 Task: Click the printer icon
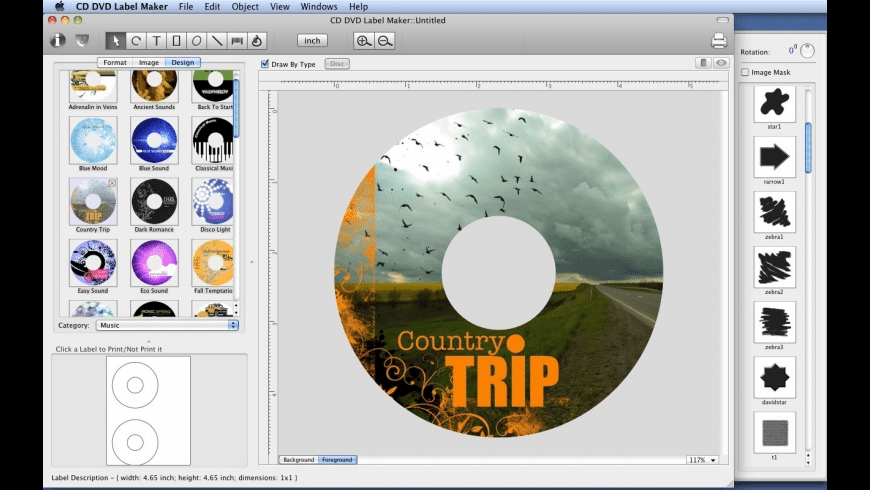pos(718,41)
